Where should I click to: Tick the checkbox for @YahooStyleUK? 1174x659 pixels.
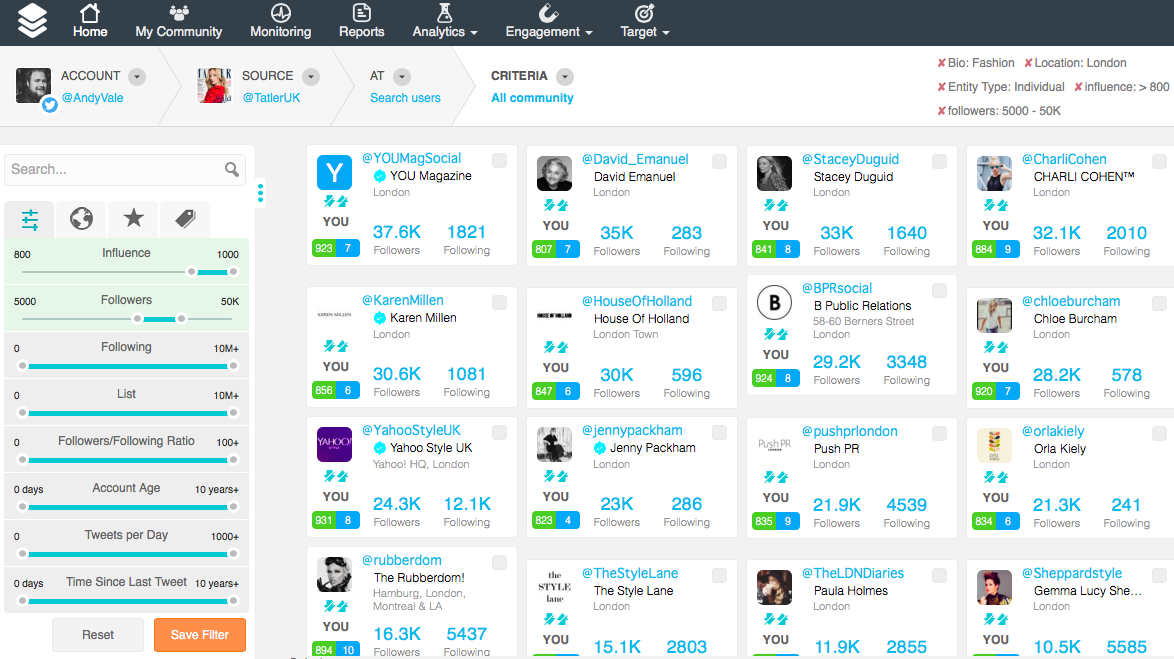499,432
